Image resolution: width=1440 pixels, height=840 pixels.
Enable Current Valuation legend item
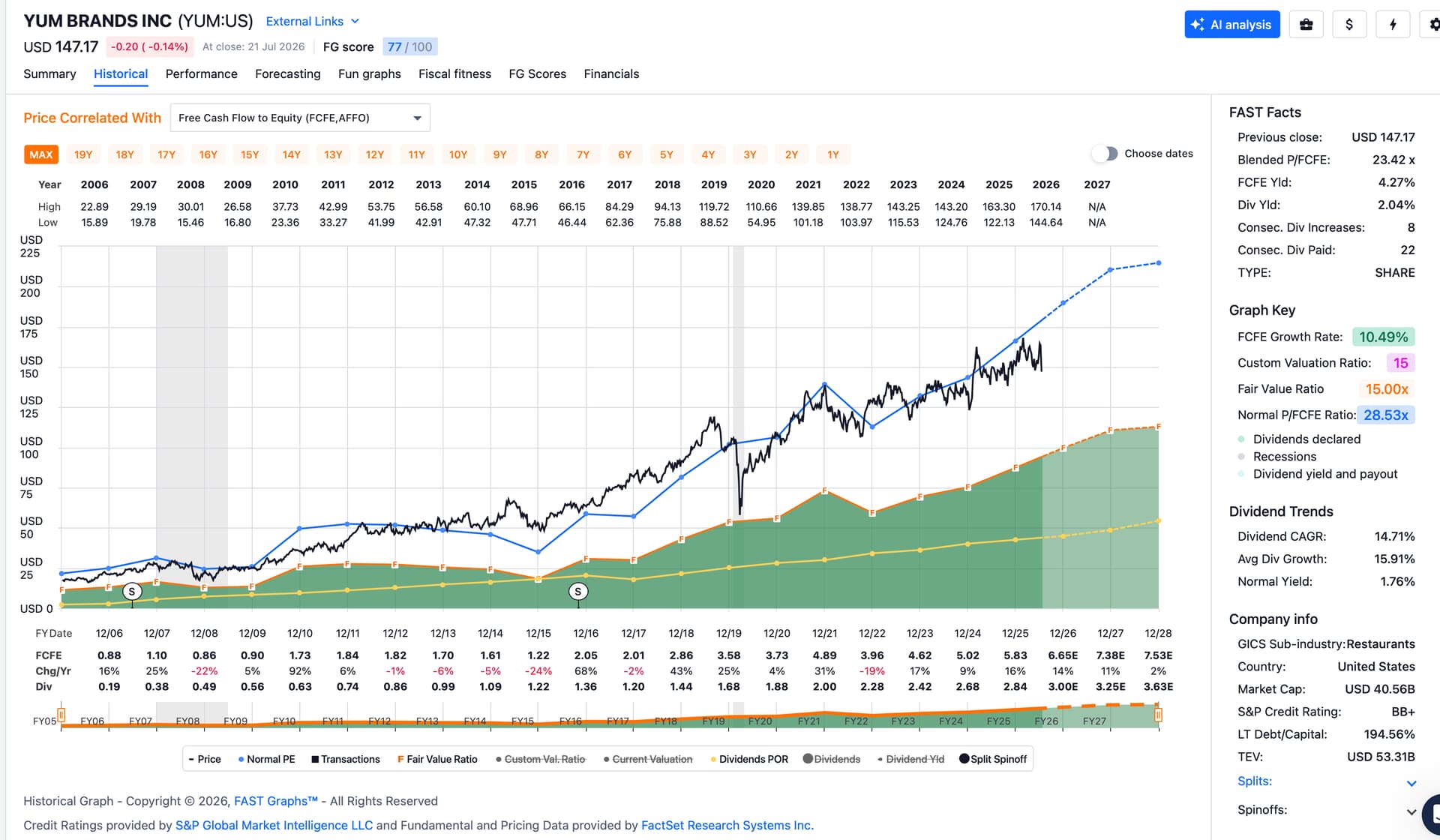[648, 759]
